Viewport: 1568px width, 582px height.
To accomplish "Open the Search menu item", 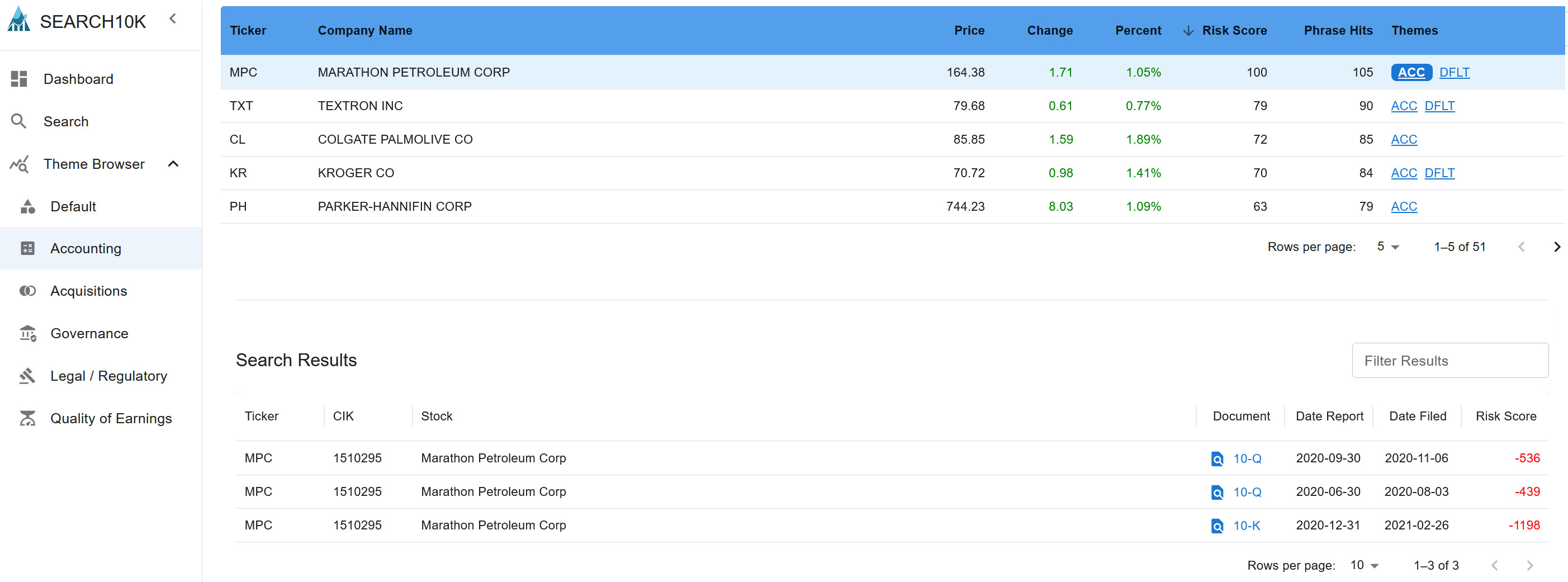I will tap(101, 121).
